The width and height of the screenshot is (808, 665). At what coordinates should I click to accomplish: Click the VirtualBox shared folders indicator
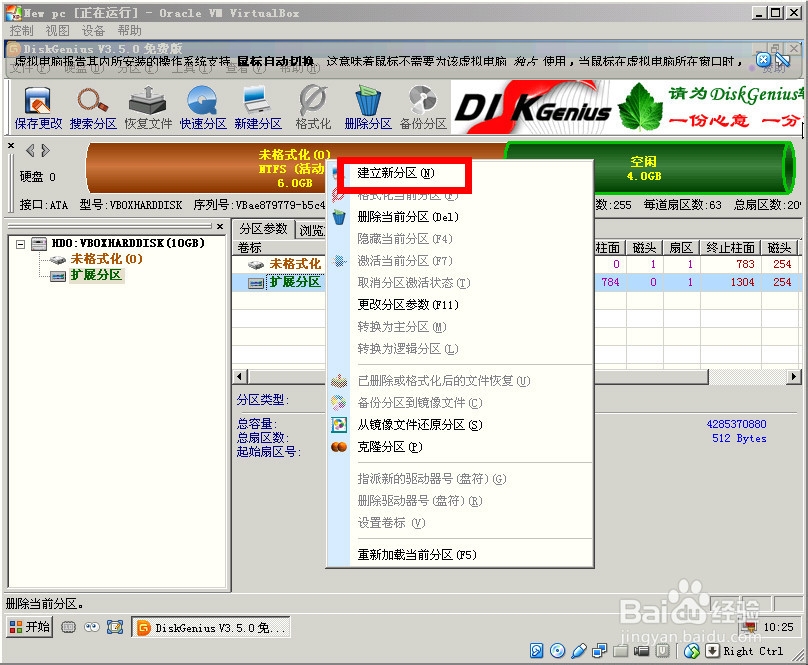[x=620, y=651]
